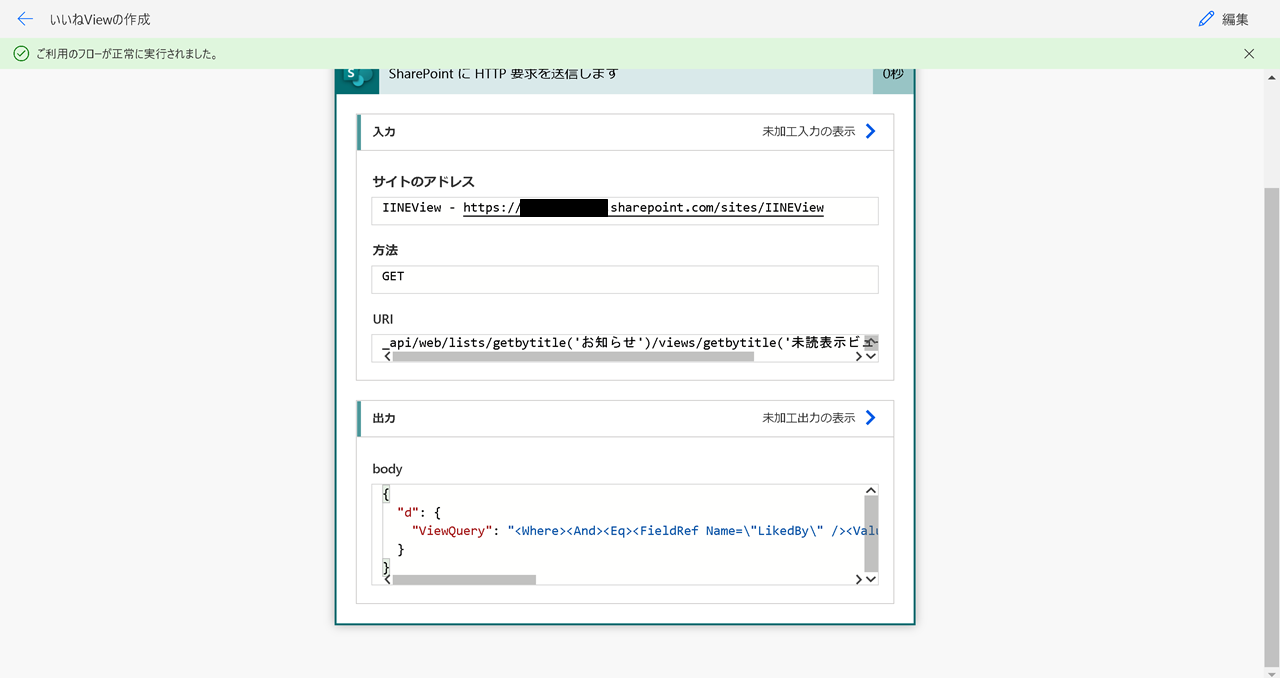This screenshot has height=678, width=1280.
Task: Click chevron next to 未加工入力の表示
Action: tap(870, 131)
